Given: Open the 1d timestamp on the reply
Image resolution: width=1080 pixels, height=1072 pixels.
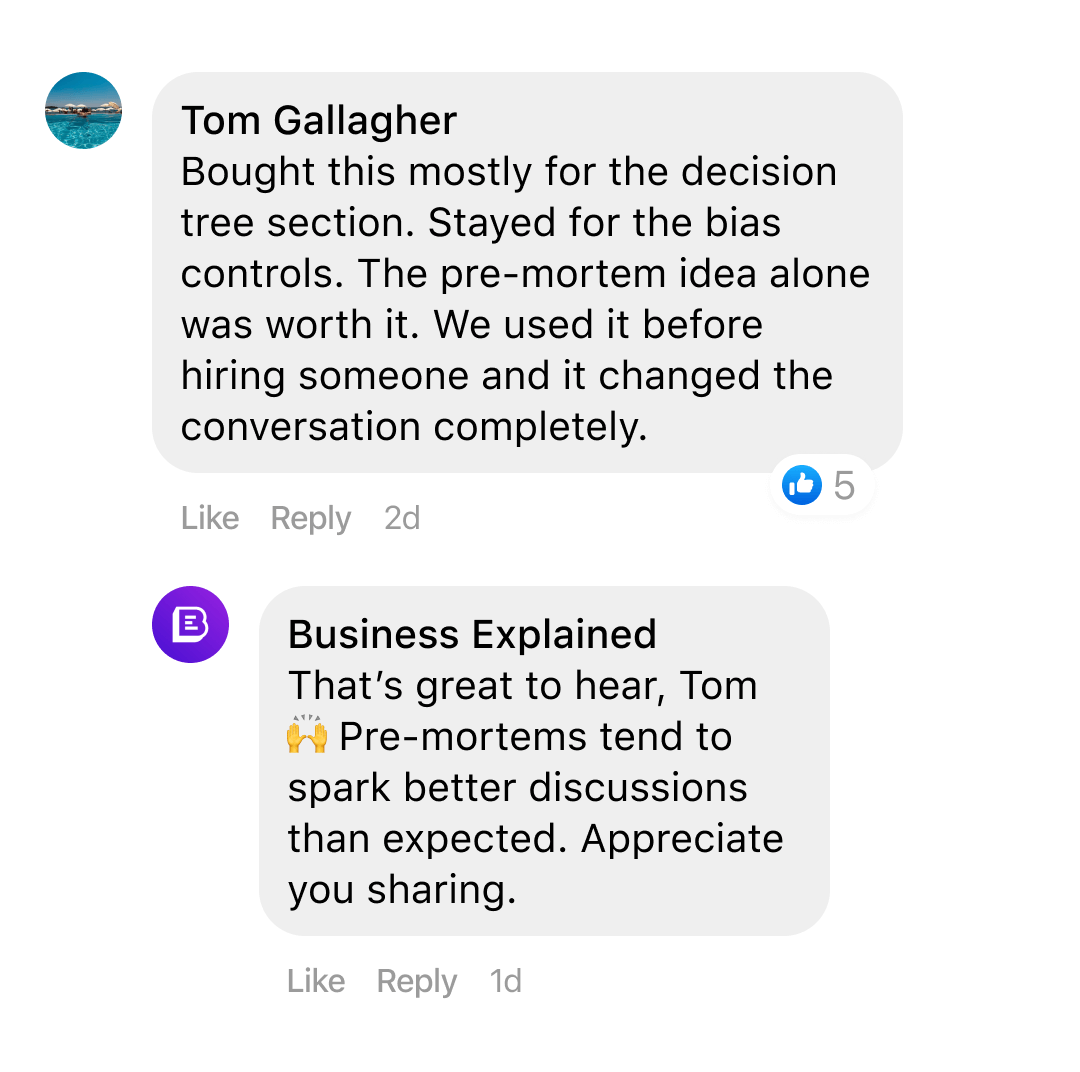Looking at the screenshot, I should (506, 981).
